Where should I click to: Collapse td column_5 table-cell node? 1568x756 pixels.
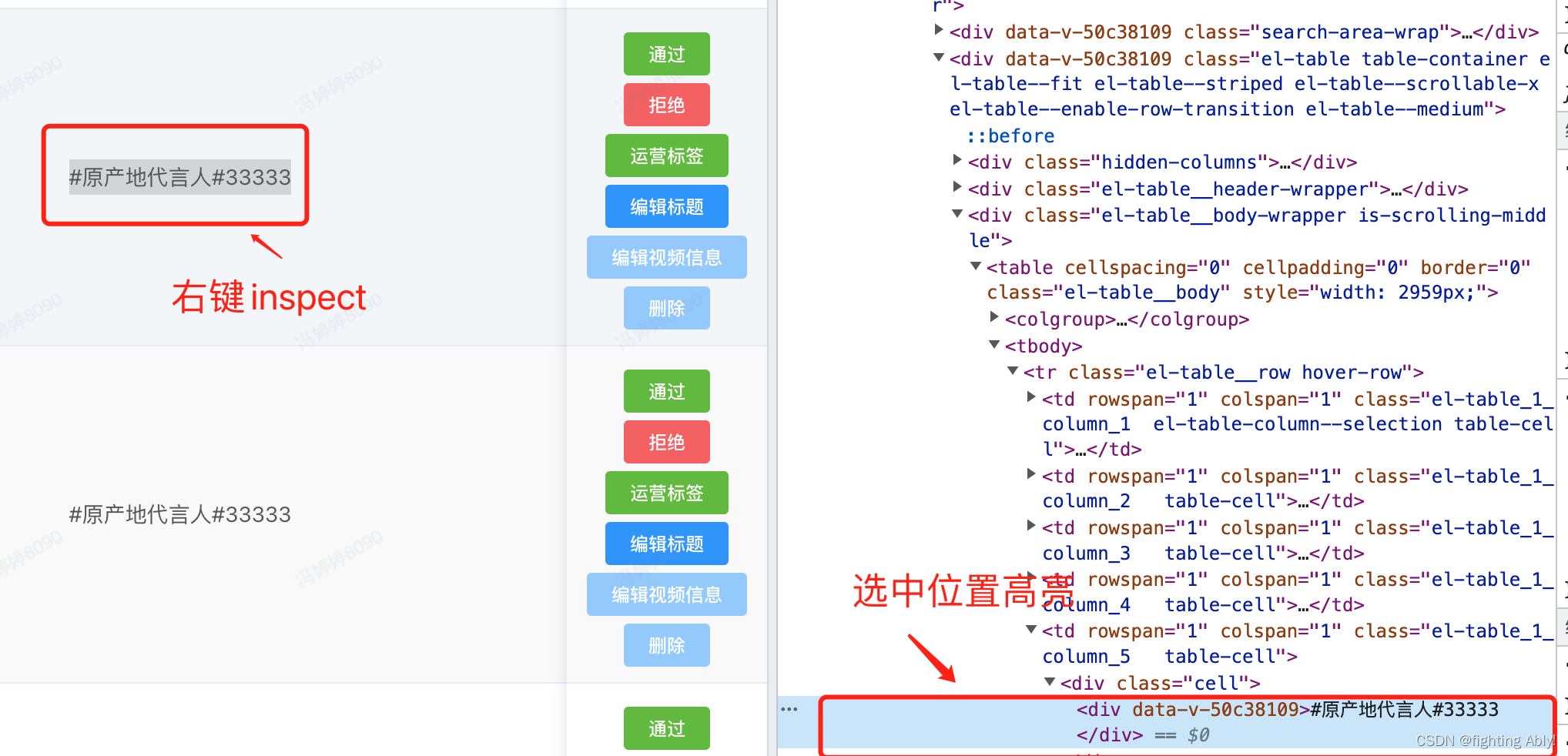pyautogui.click(x=1031, y=629)
